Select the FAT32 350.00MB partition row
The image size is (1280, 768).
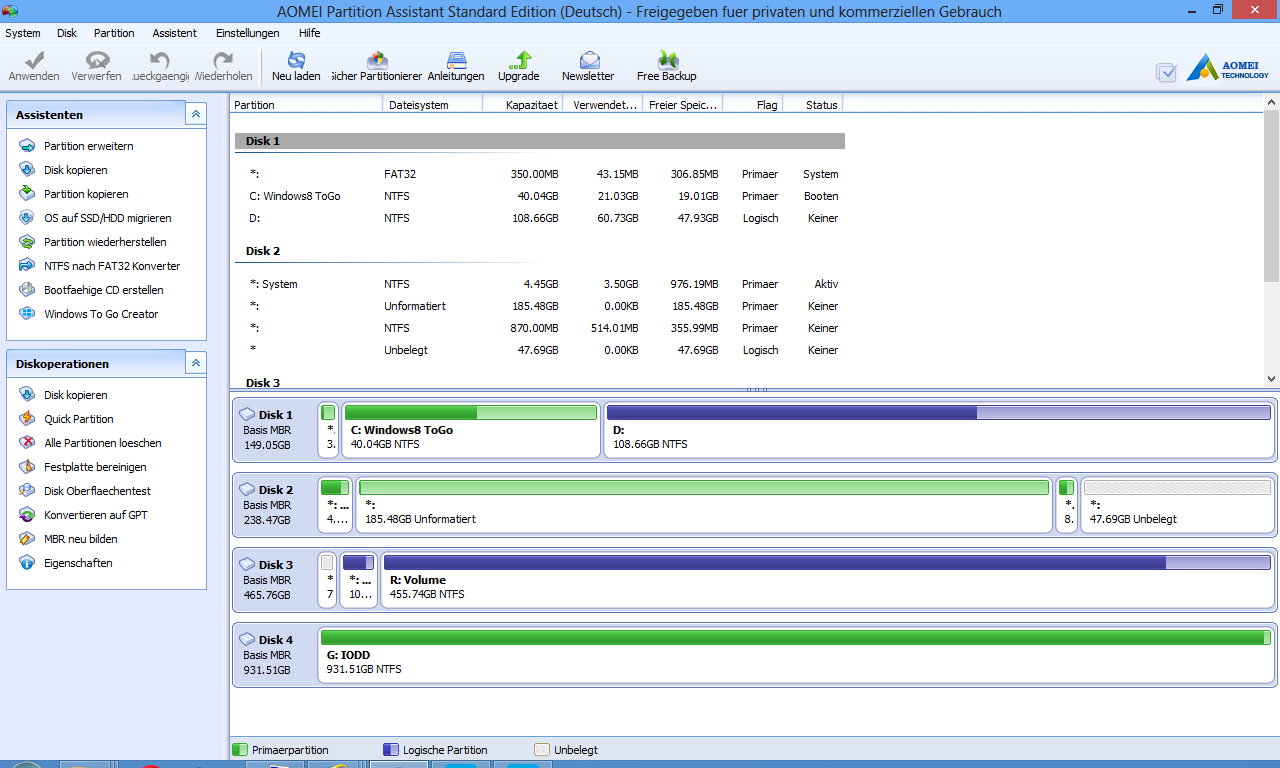pyautogui.click(x=540, y=174)
